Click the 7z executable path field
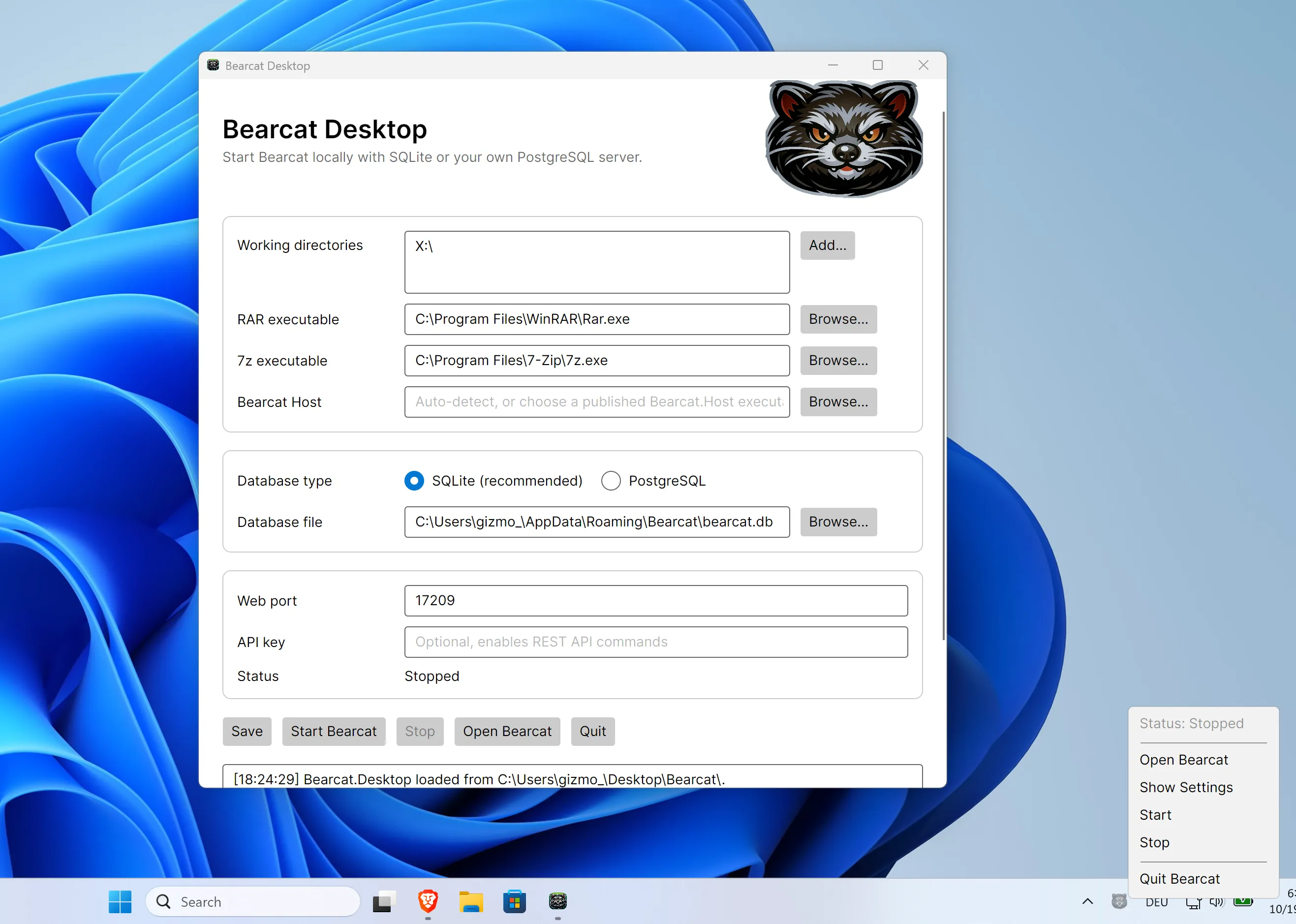 click(597, 360)
